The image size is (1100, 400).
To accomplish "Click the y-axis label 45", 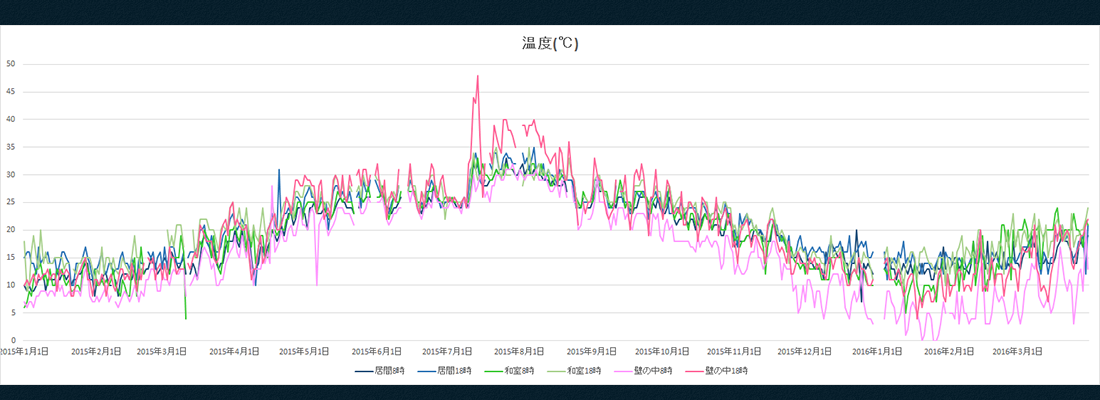I will (x=11, y=92).
